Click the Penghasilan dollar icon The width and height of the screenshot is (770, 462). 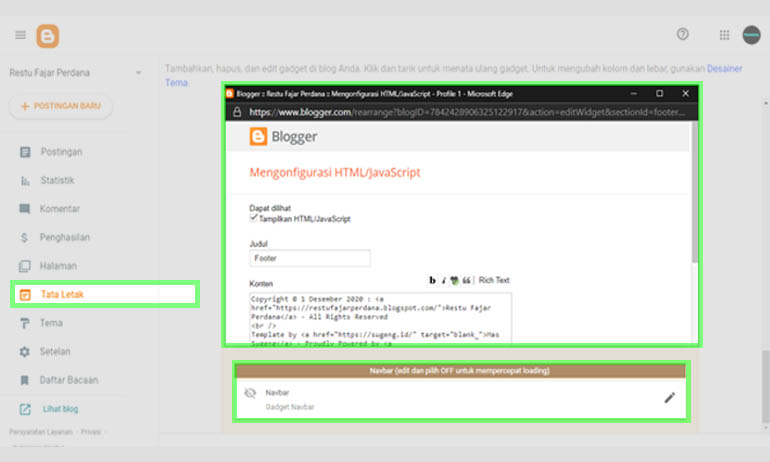click(24, 238)
